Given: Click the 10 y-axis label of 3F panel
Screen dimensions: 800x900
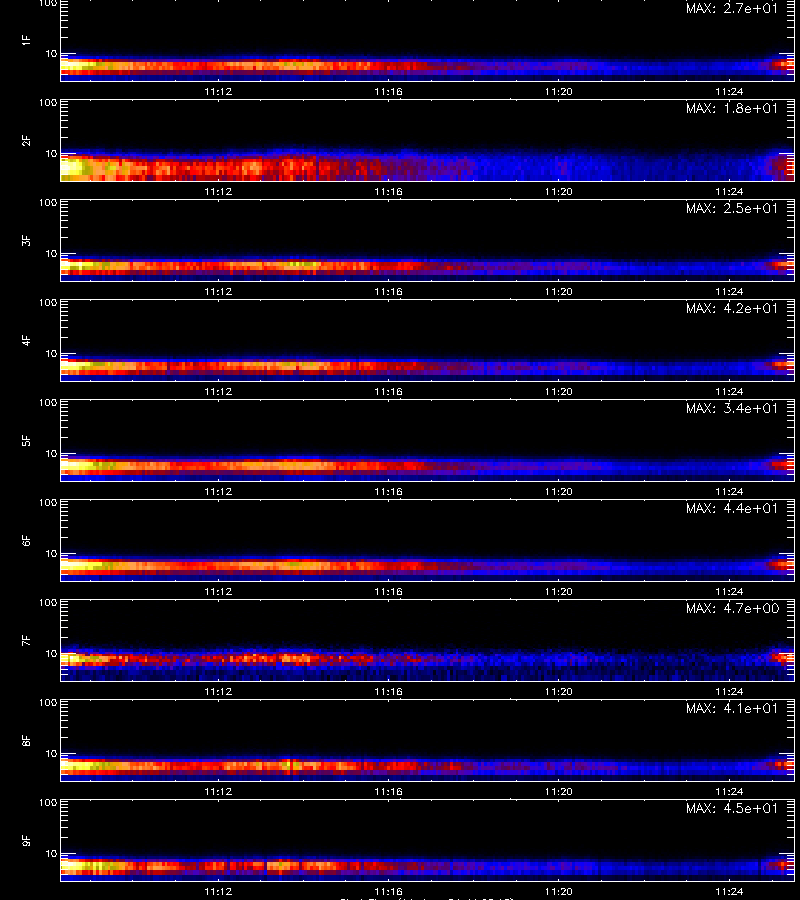Looking at the screenshot, I should pos(52,254).
